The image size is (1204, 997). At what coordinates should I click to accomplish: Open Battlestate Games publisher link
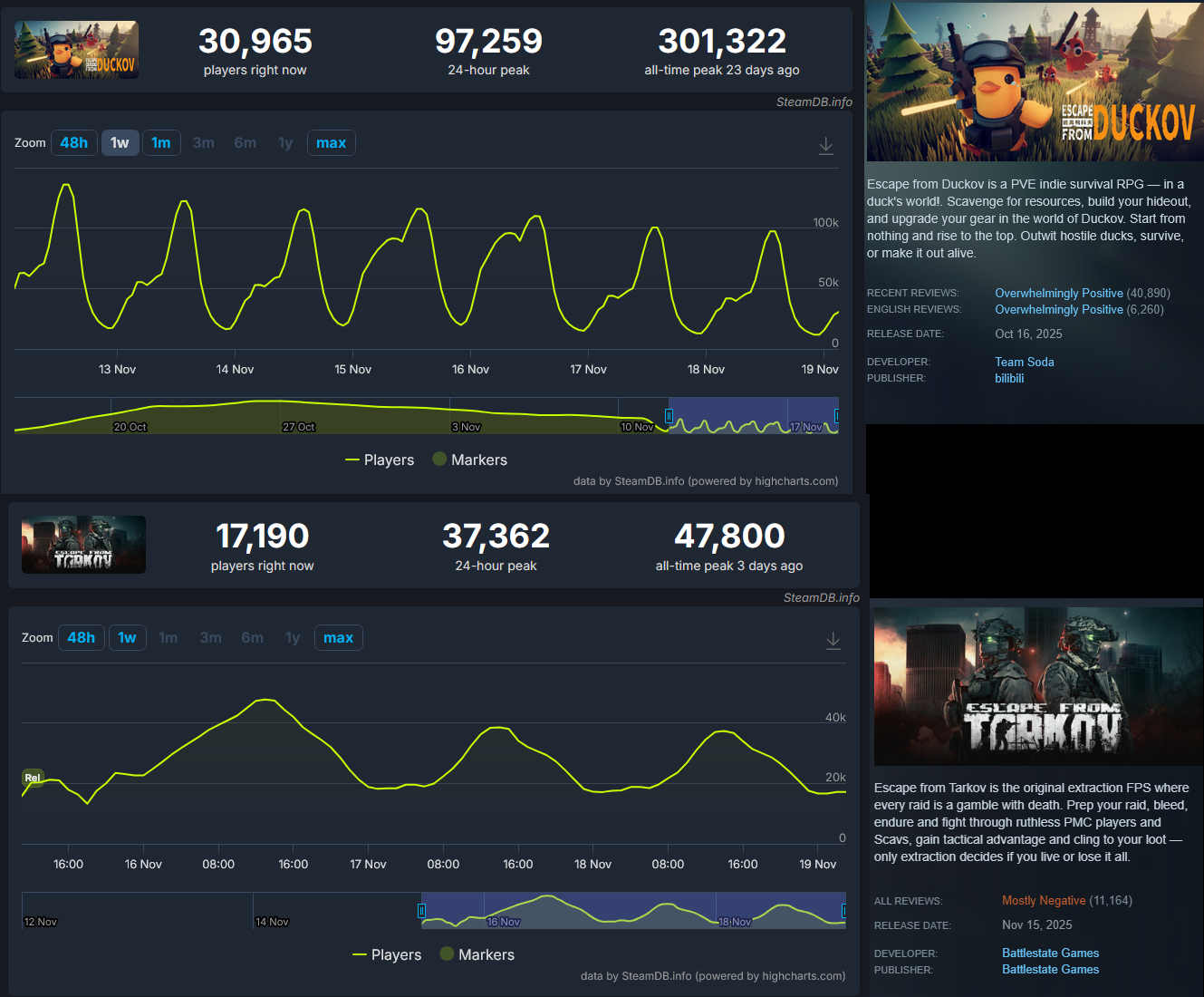click(x=1051, y=970)
